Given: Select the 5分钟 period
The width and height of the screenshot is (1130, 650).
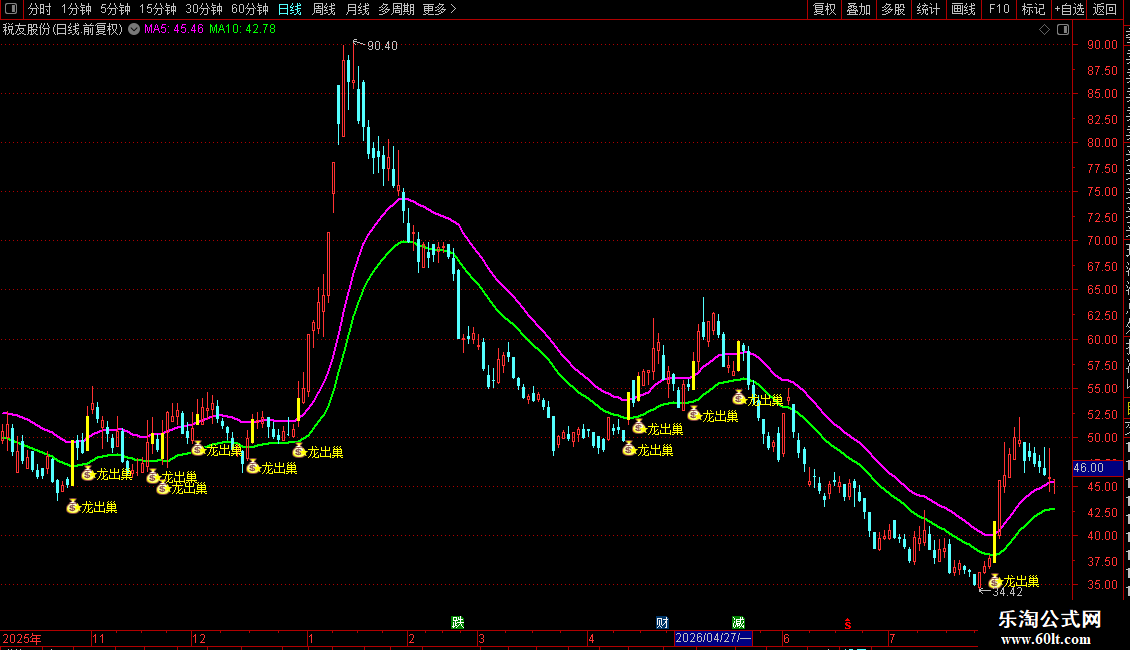Looking at the screenshot, I should click(x=115, y=9).
